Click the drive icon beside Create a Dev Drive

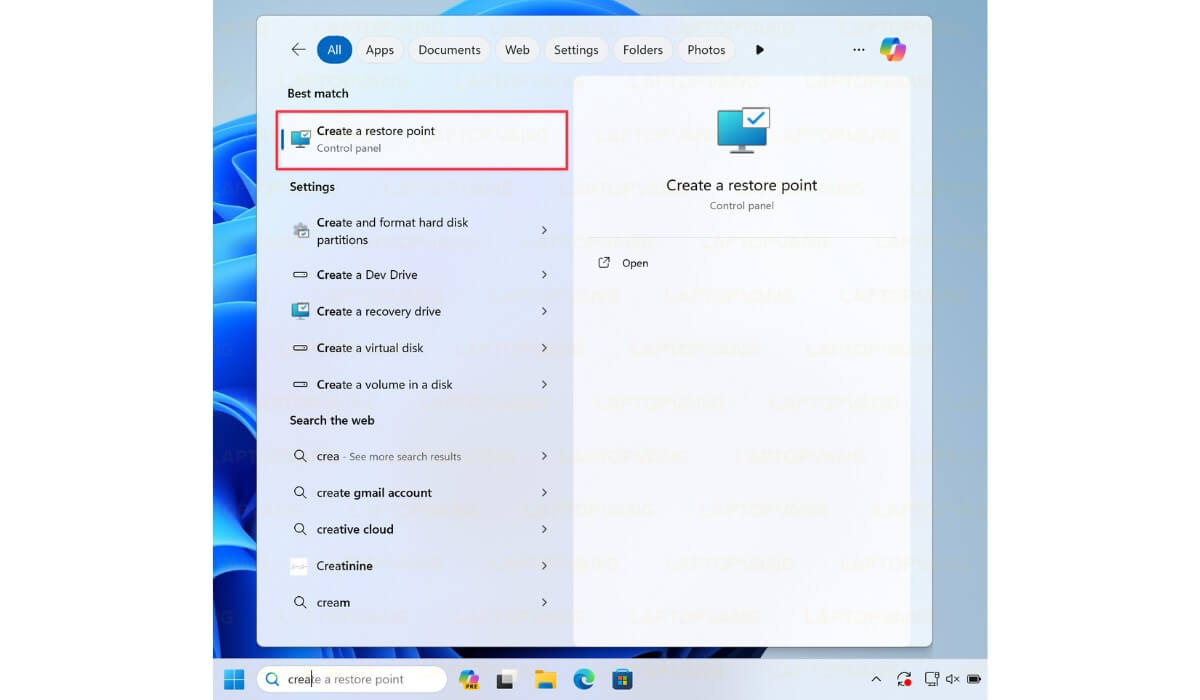click(x=300, y=275)
